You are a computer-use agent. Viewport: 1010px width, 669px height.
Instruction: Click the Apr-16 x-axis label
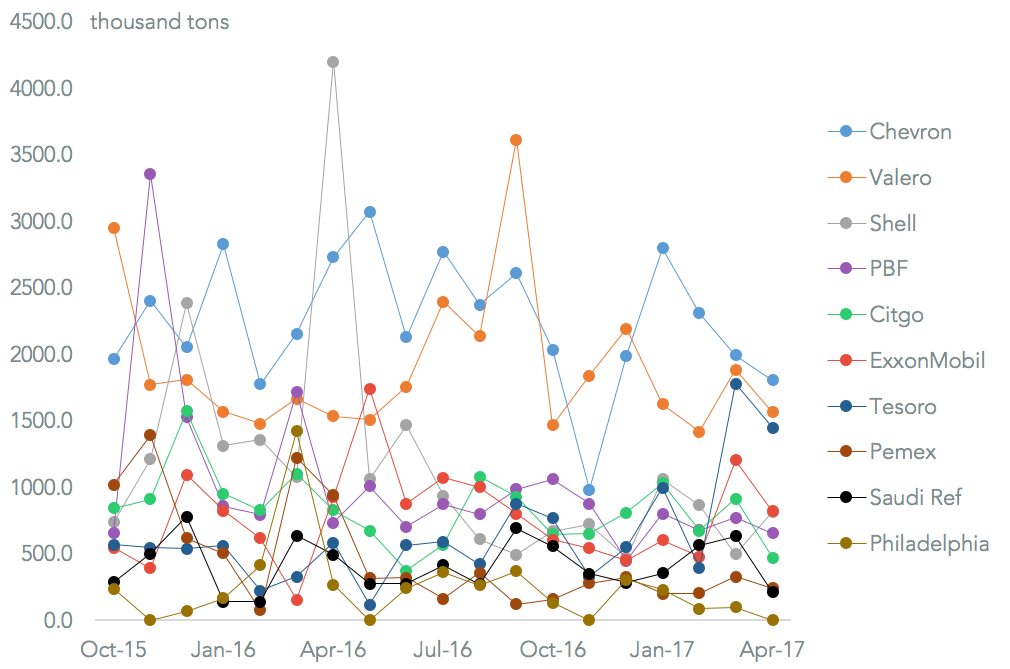[x=333, y=649]
